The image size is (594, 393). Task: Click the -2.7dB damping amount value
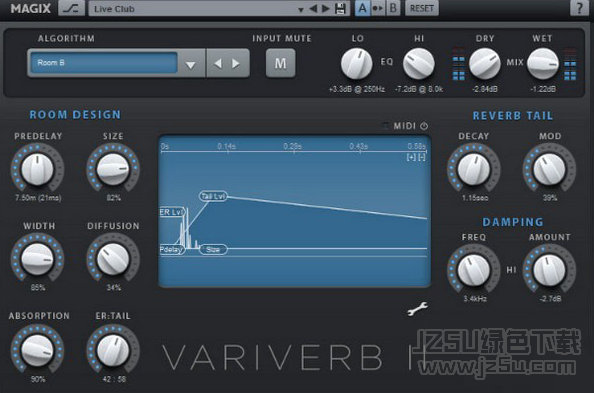[550, 299]
